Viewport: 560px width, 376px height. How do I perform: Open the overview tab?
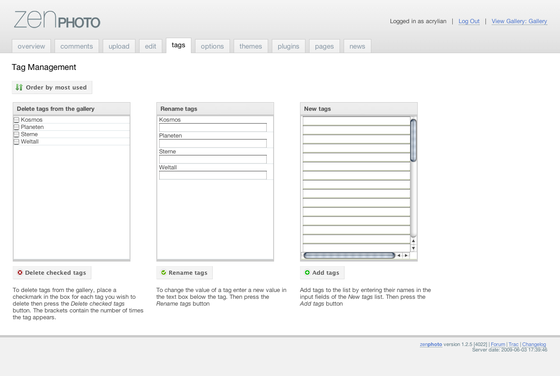(x=31, y=46)
